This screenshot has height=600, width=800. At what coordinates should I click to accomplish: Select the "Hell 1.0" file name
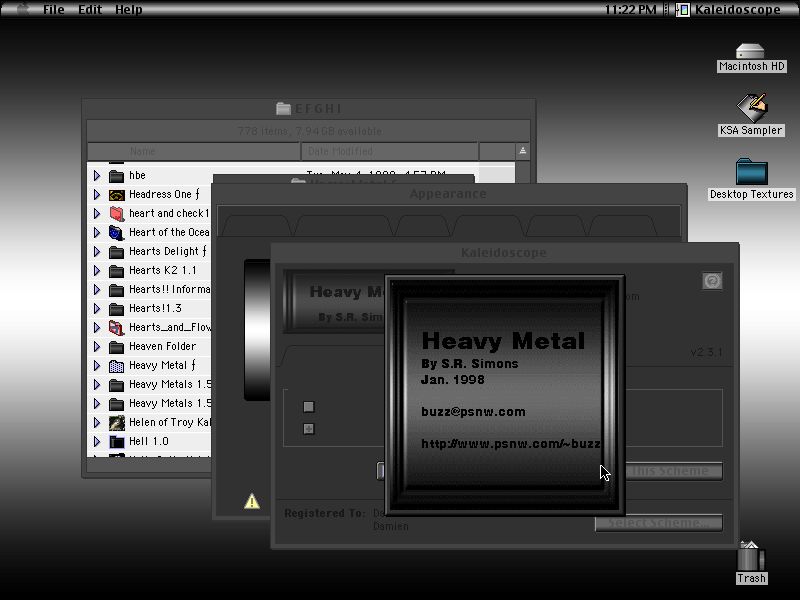point(148,441)
